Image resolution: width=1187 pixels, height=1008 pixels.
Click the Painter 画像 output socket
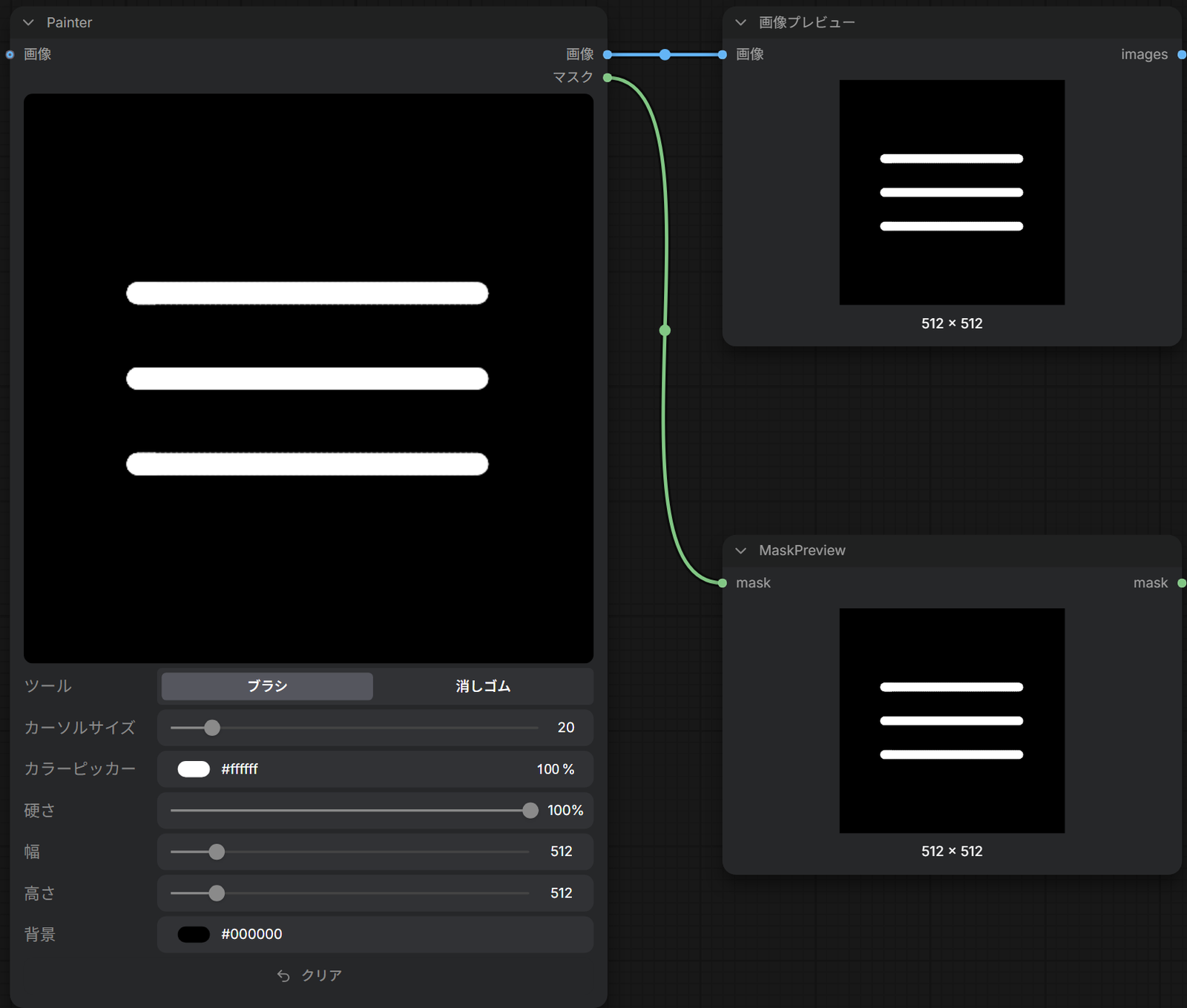coord(608,55)
